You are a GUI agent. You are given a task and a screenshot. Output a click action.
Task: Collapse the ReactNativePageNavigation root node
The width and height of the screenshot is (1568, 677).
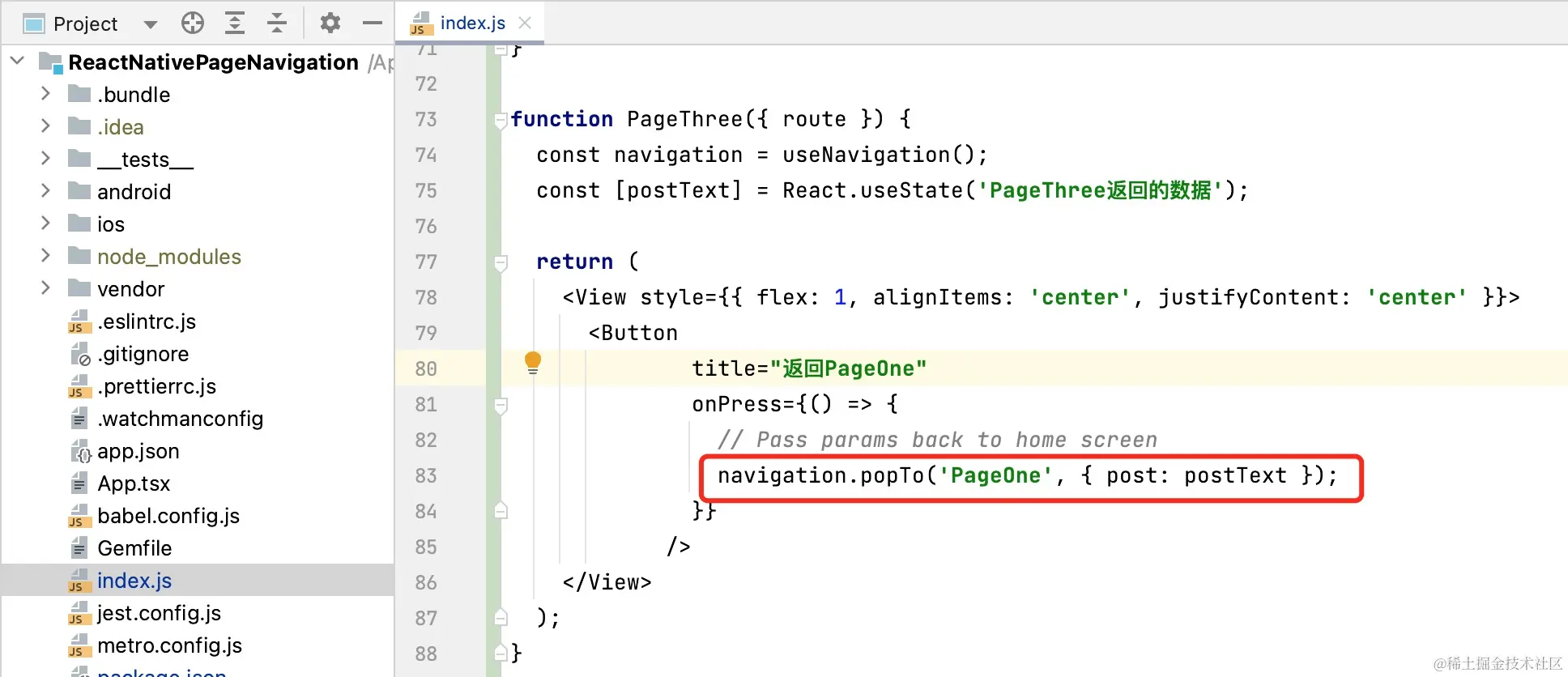(x=17, y=61)
